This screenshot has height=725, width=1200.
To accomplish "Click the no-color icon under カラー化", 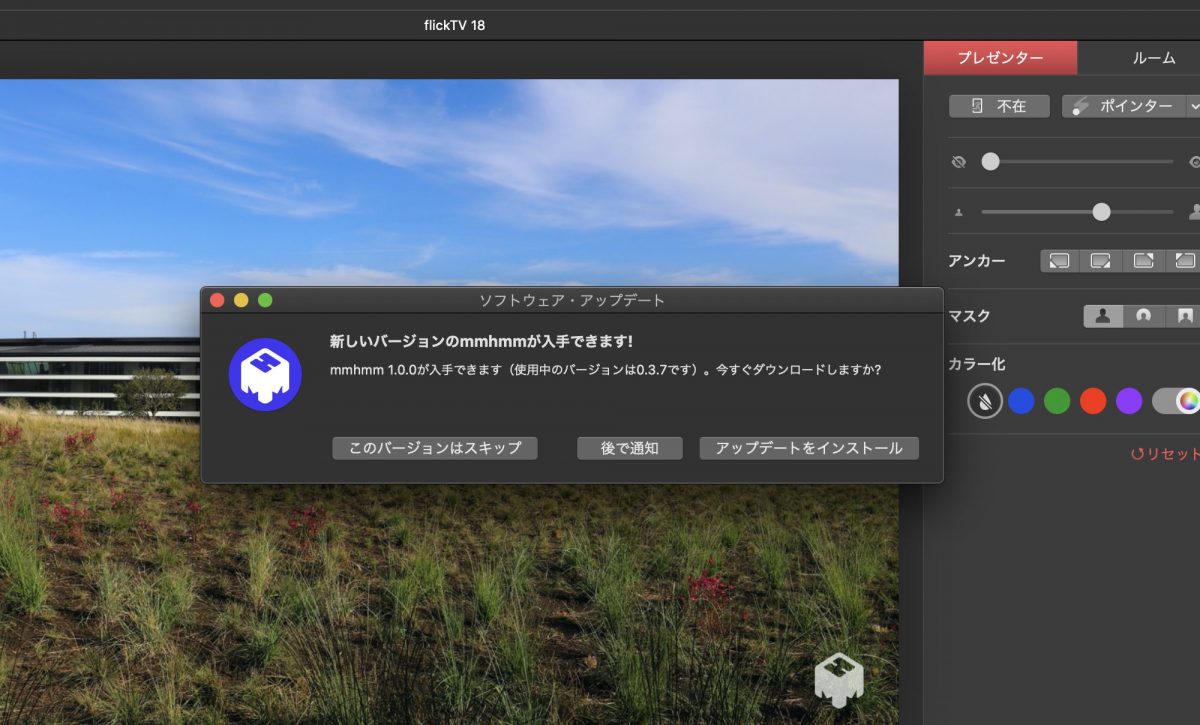I will point(985,401).
